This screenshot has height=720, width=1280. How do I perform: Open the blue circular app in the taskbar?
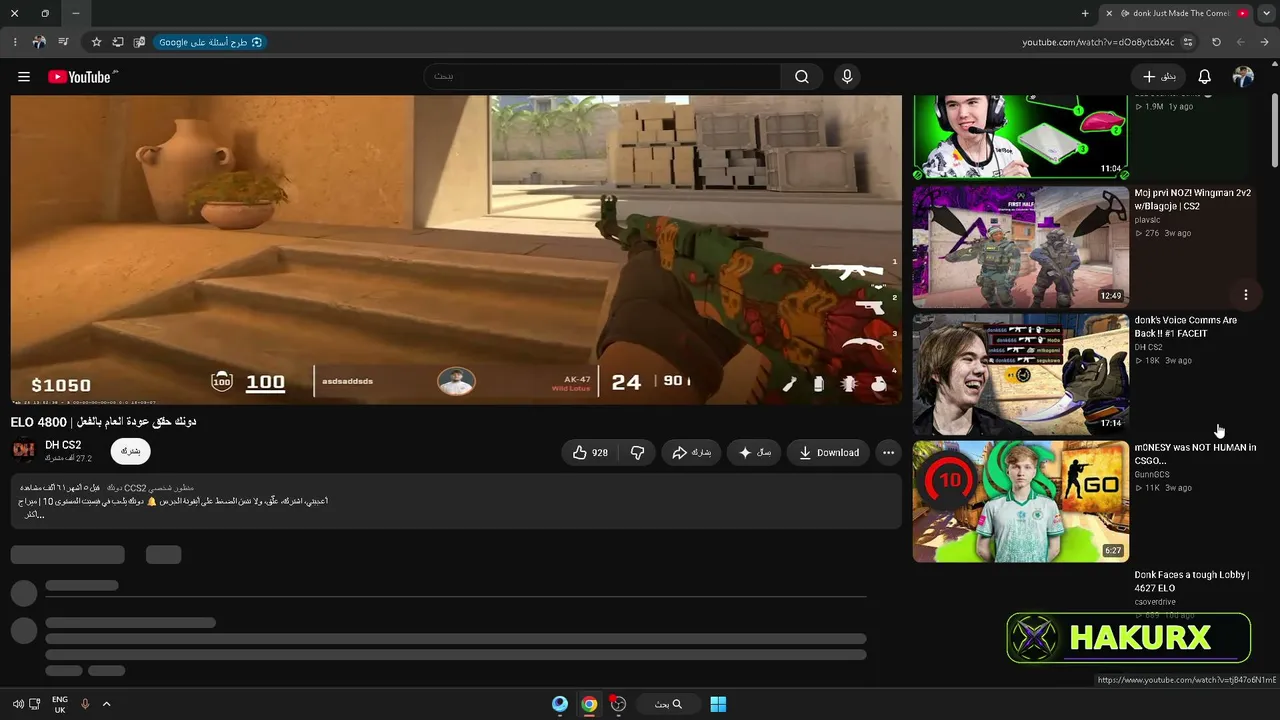coord(560,704)
